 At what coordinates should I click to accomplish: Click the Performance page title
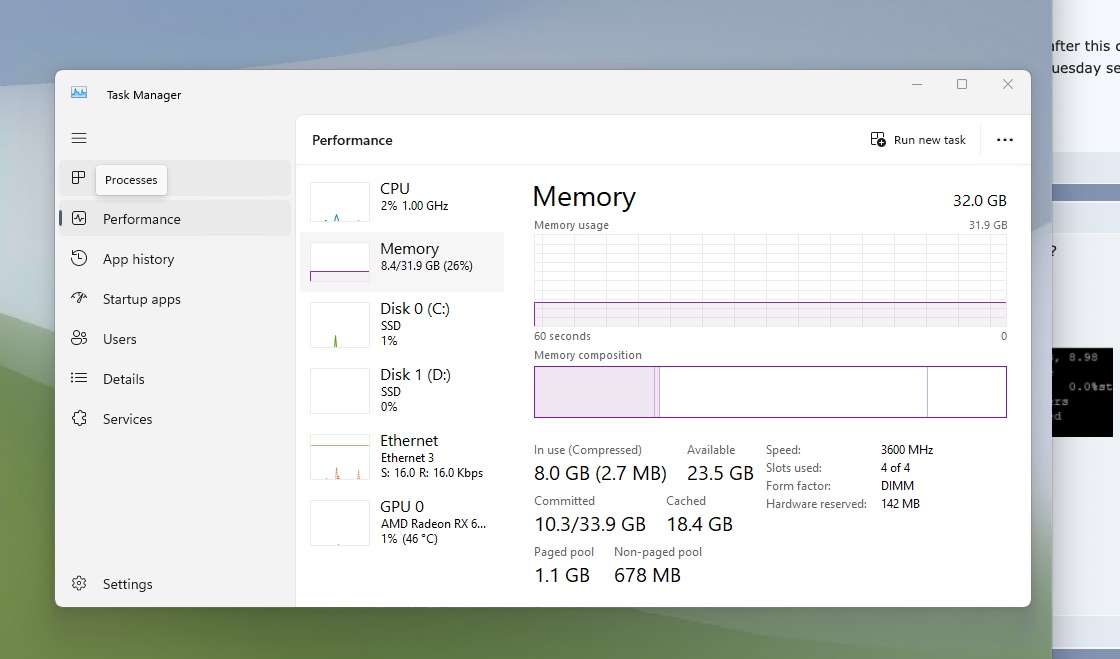pos(352,140)
